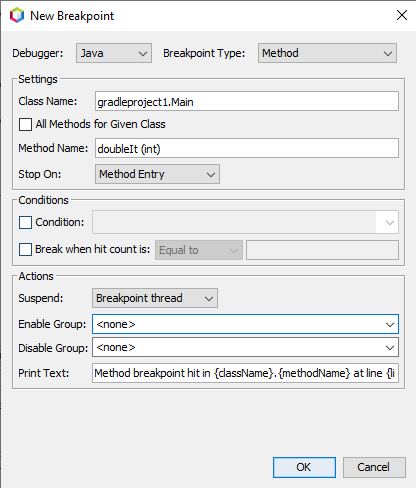Click the Method Name input field
This screenshot has width=416, height=488.
[x=247, y=148]
